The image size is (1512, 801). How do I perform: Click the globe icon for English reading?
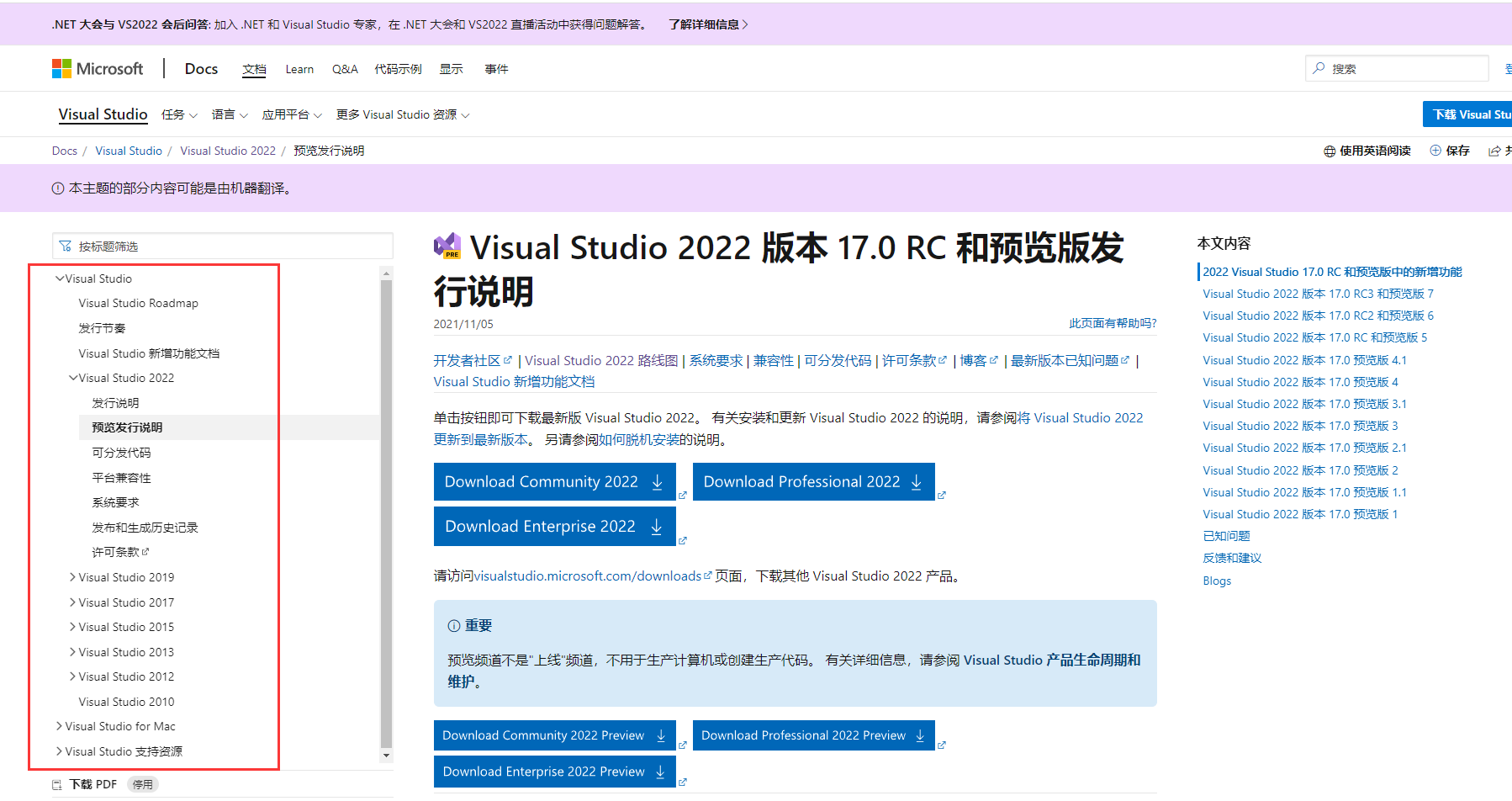1330,151
